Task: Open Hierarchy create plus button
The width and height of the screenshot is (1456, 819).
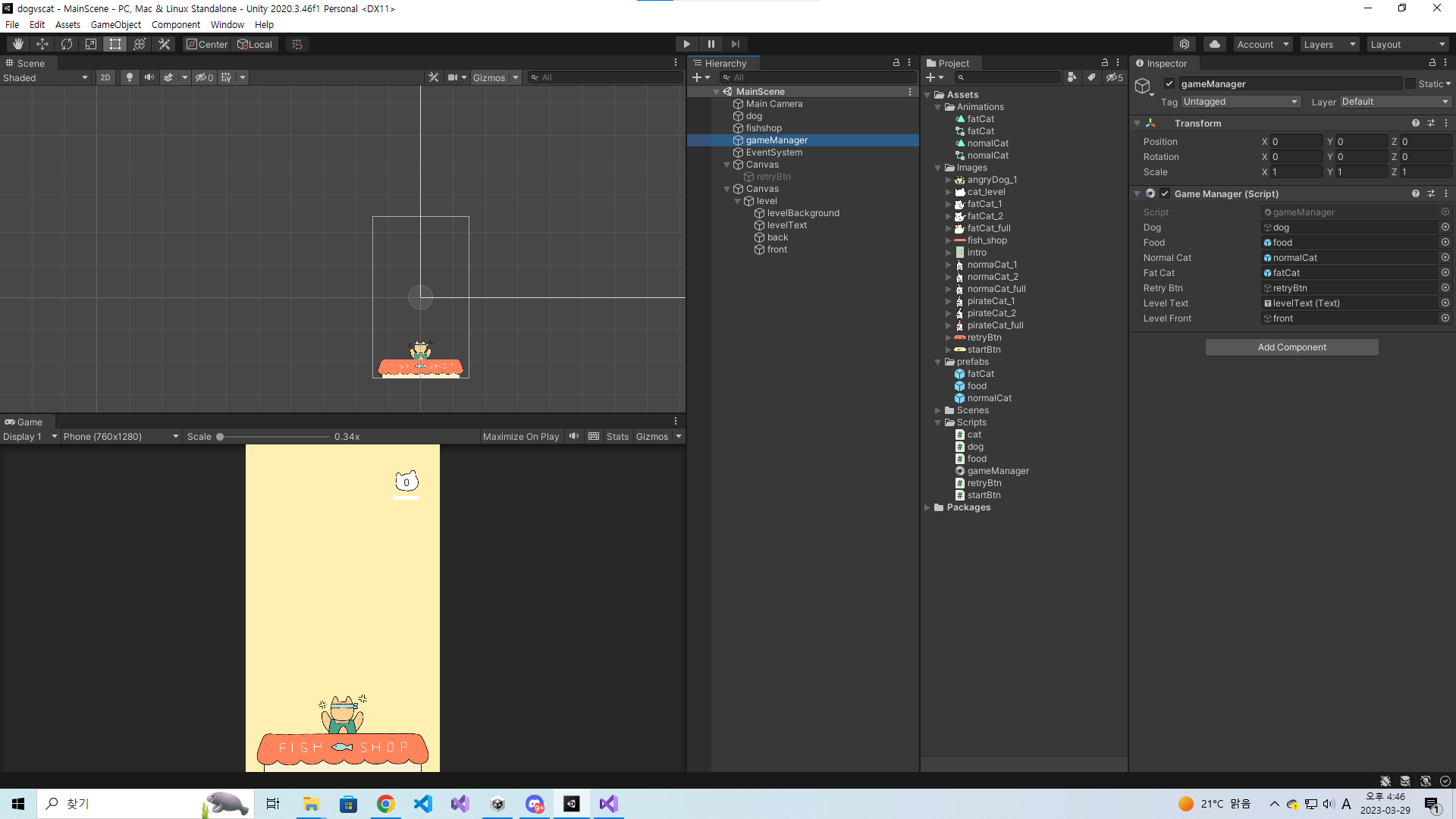Action: tap(701, 77)
